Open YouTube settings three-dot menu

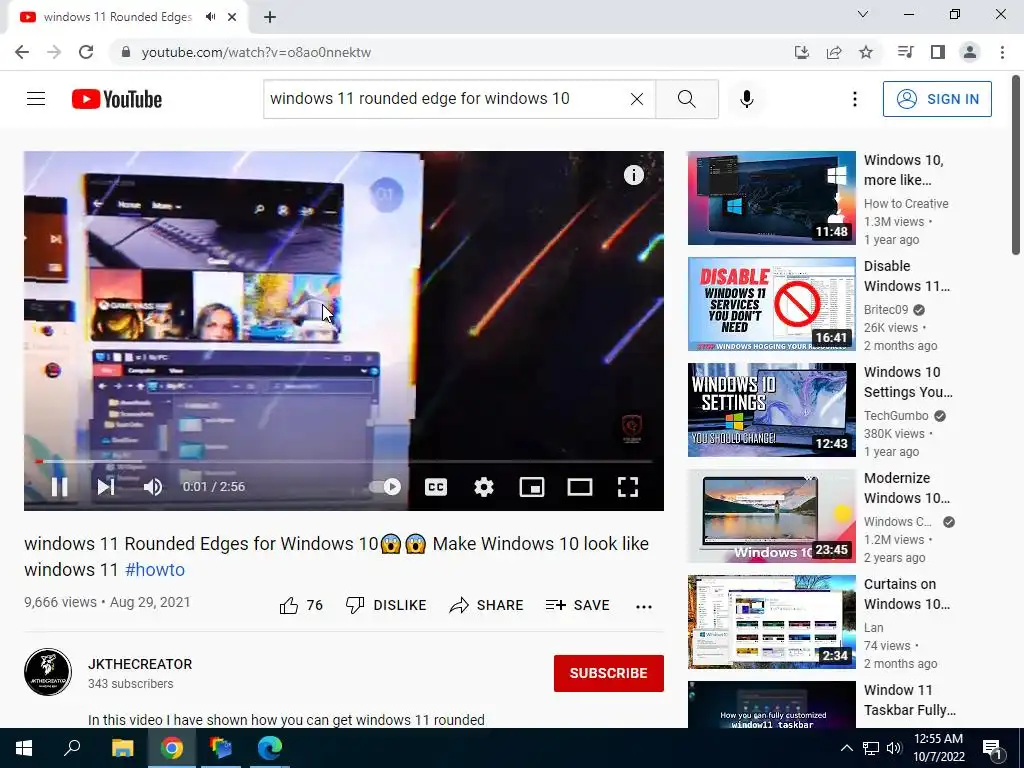(854, 99)
